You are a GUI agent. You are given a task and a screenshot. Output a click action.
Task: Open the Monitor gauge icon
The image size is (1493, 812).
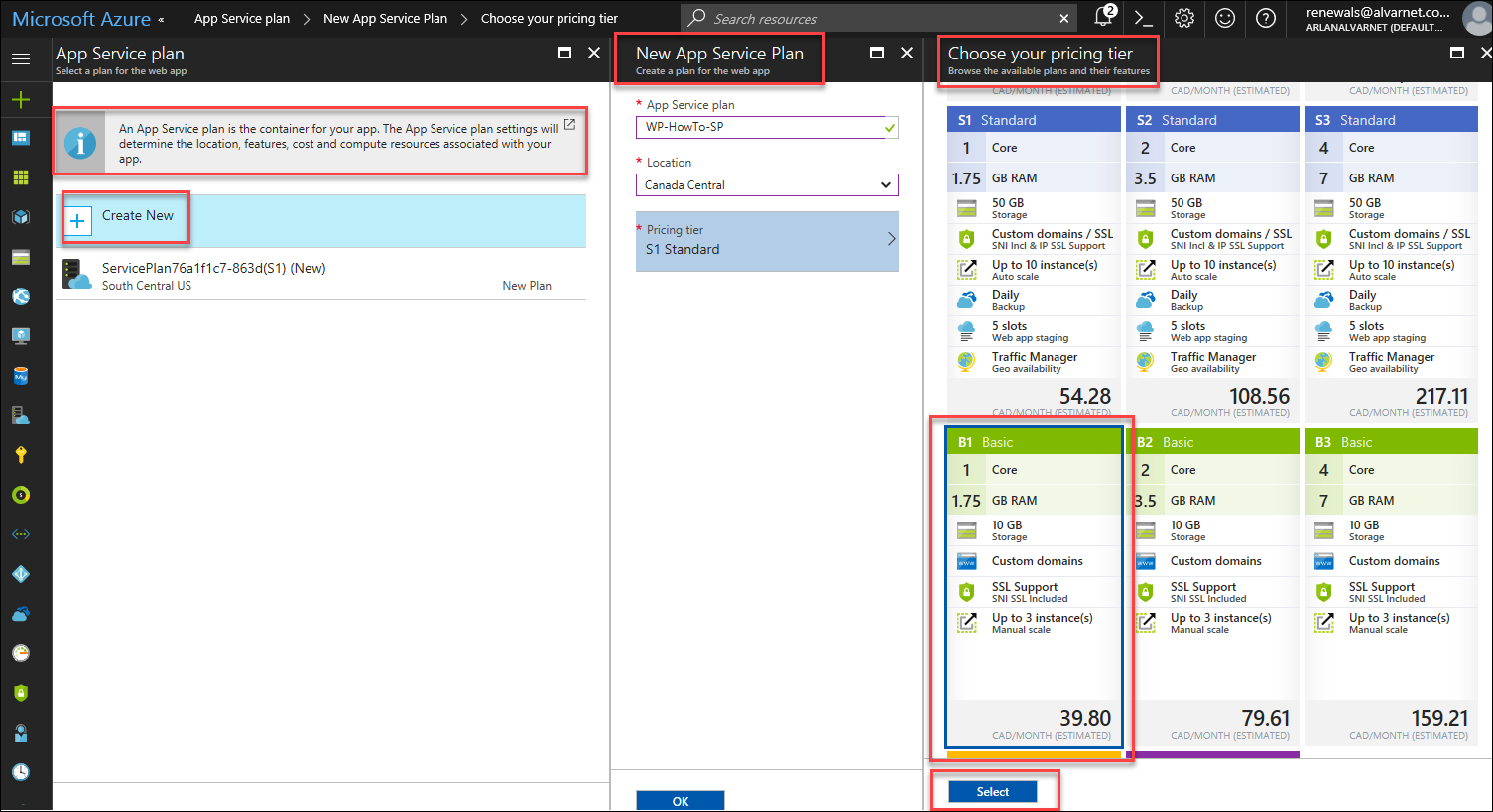point(21,653)
